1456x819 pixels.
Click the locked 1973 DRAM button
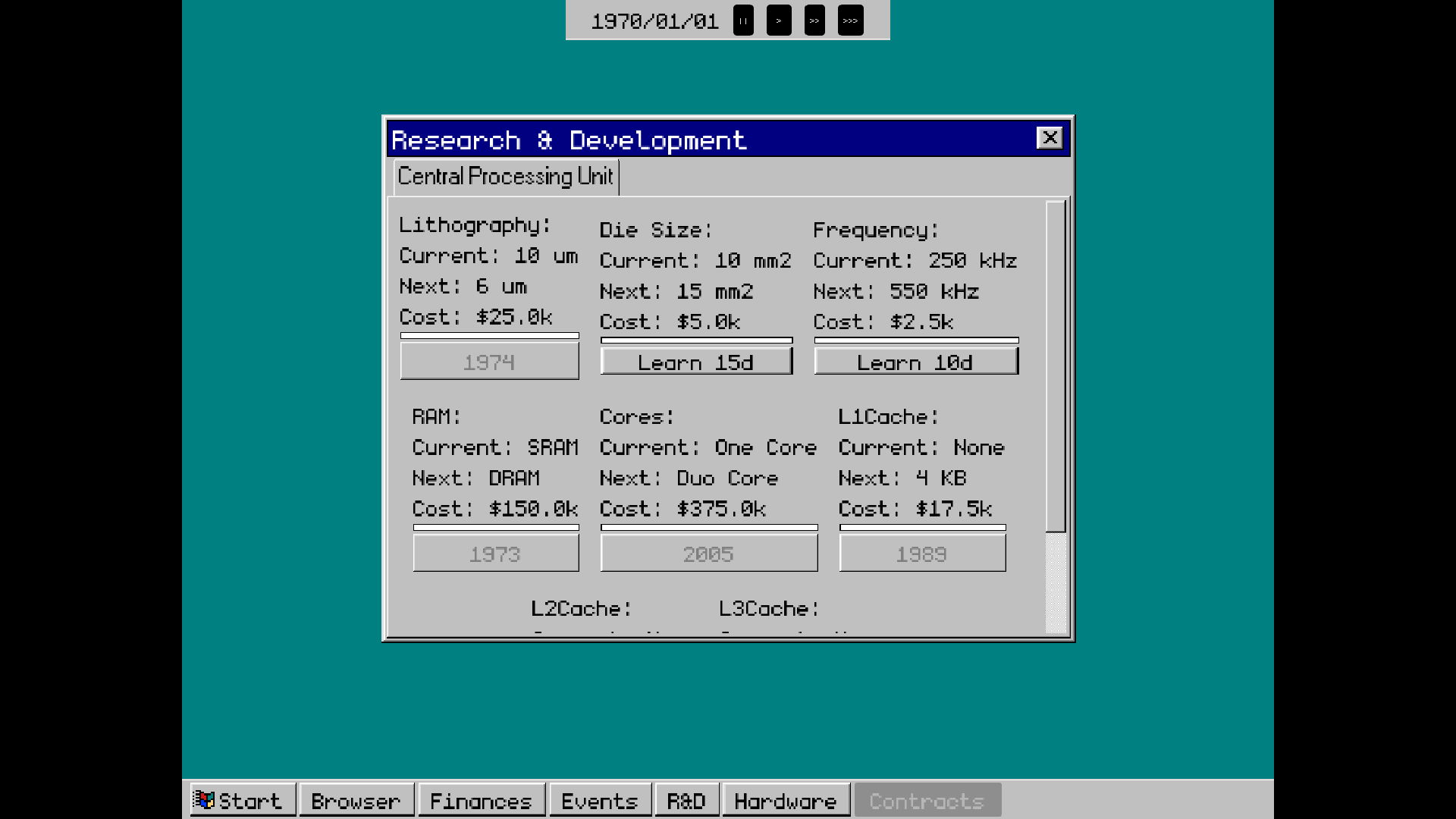[x=496, y=553]
